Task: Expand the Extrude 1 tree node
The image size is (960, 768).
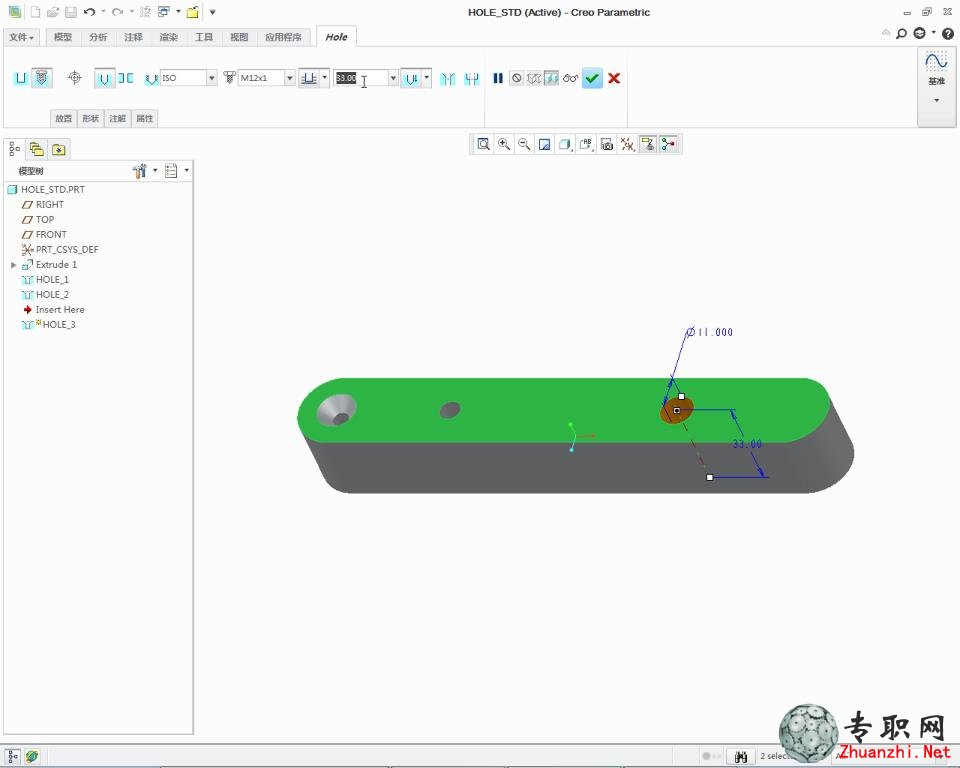Action: click(x=14, y=265)
